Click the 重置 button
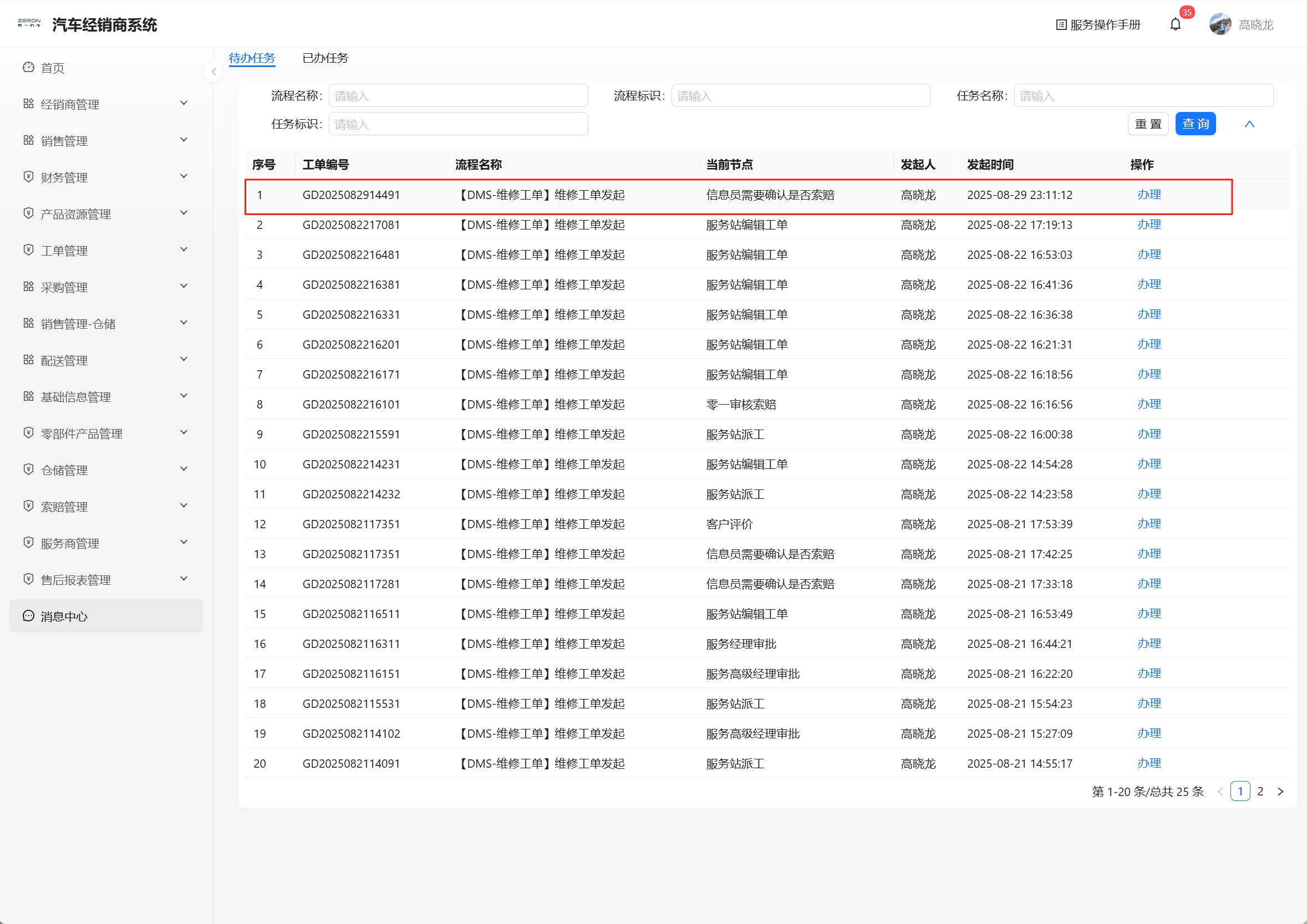Viewport: 1307px width, 924px height. pos(1148,124)
